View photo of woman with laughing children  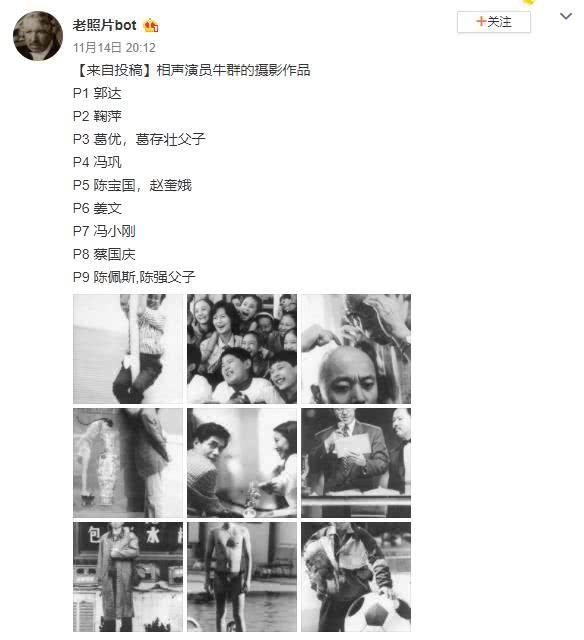(x=242, y=349)
